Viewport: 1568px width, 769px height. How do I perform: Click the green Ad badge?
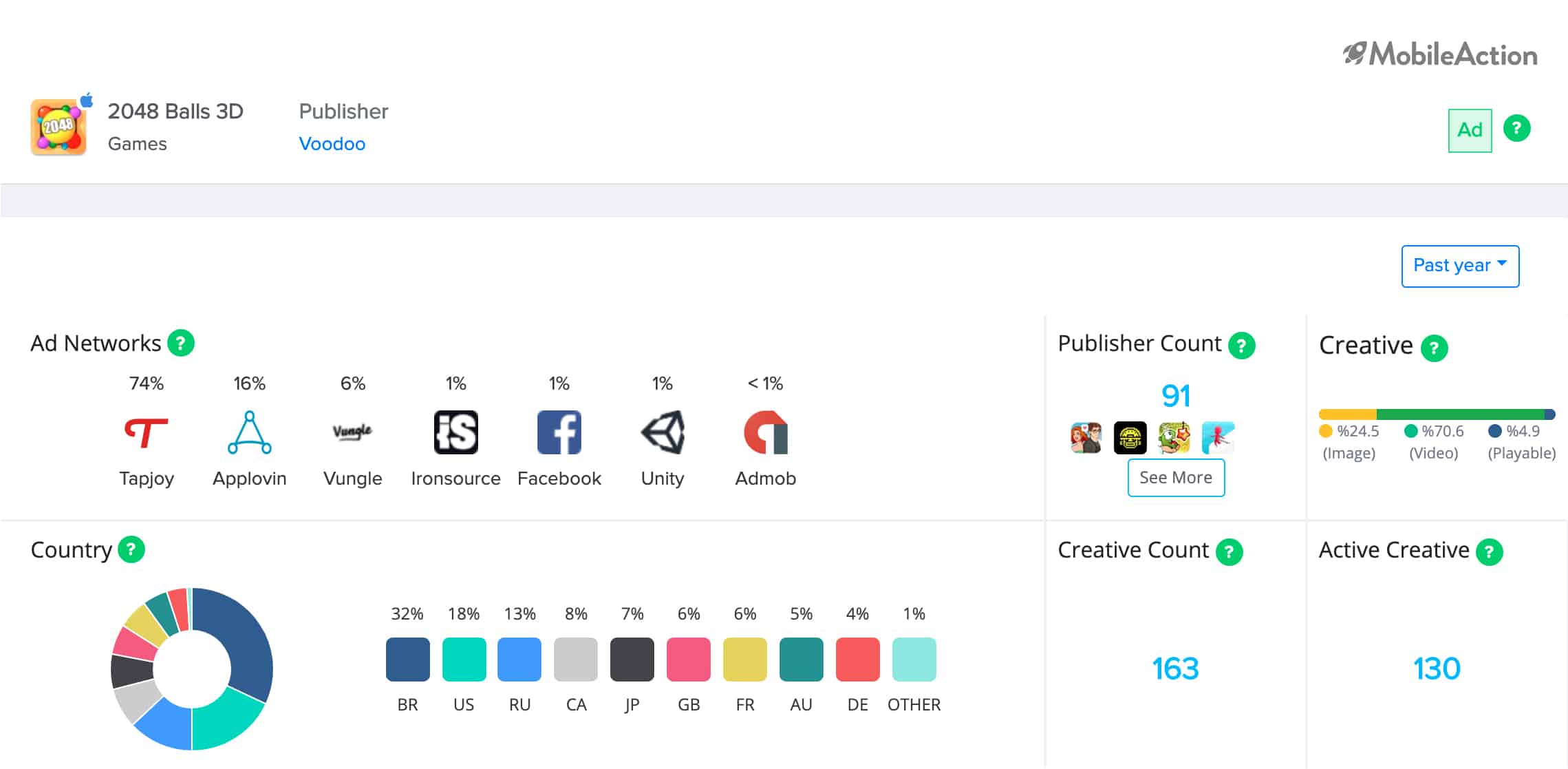click(1470, 130)
